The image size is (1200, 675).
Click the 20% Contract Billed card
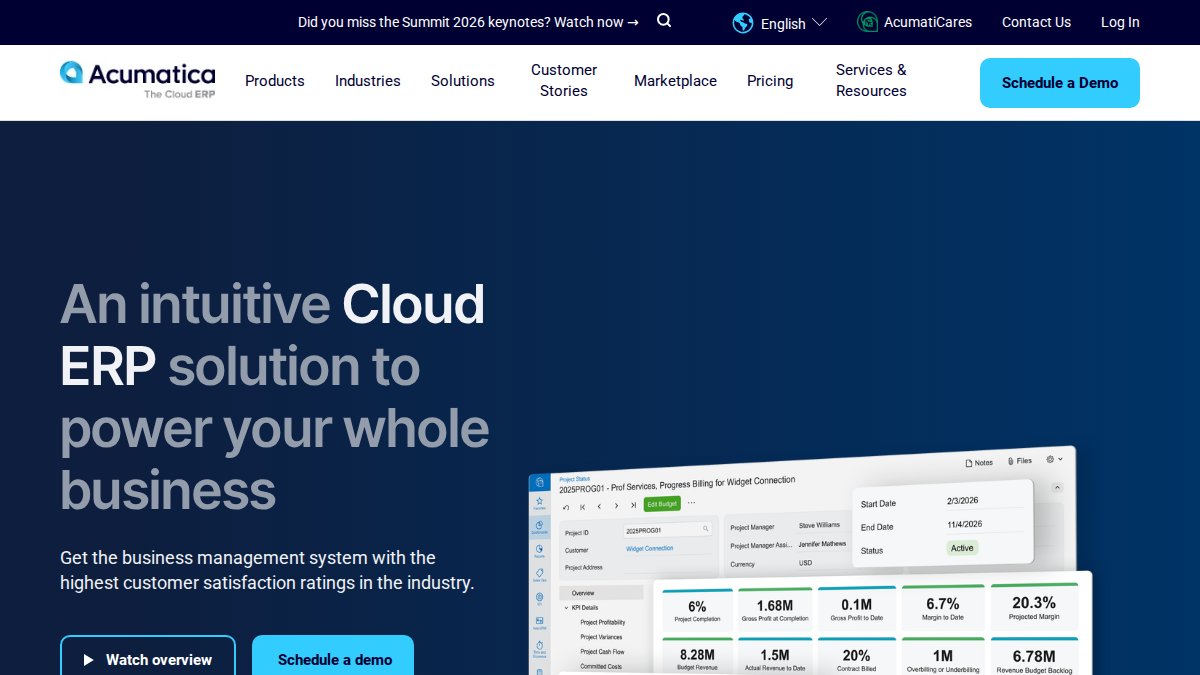pos(856,657)
